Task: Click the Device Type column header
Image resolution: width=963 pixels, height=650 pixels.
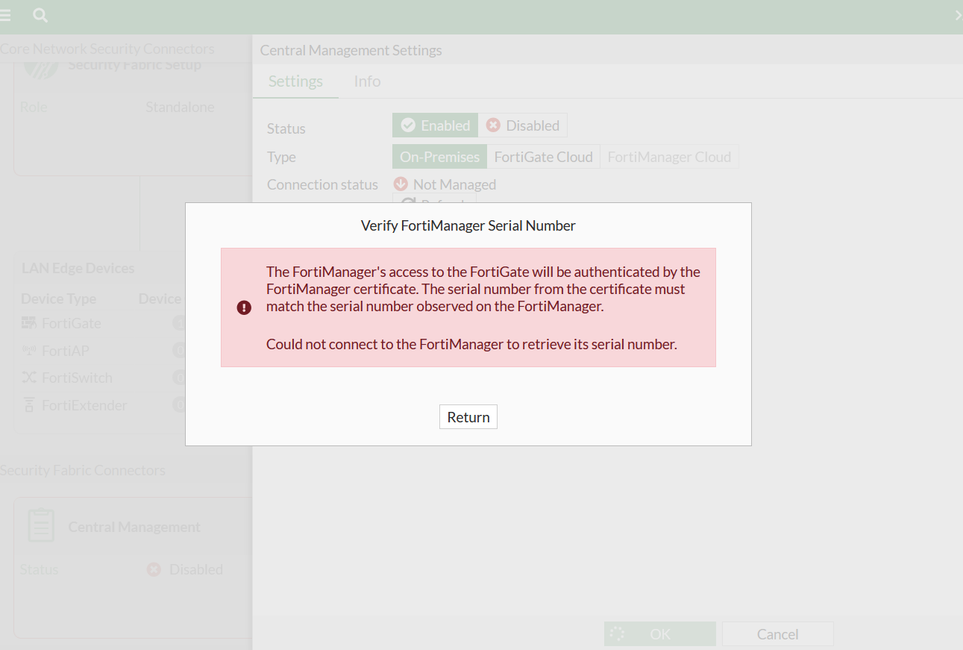Action: (x=58, y=299)
